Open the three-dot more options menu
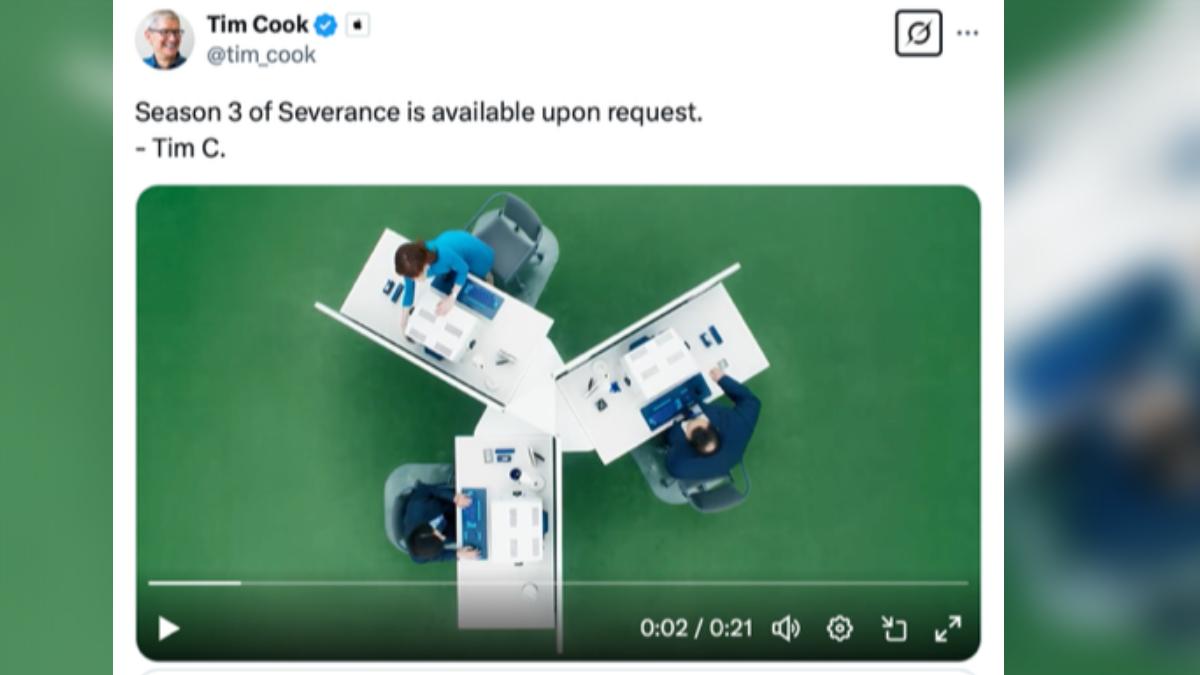Viewport: 1200px width, 675px height. (967, 33)
